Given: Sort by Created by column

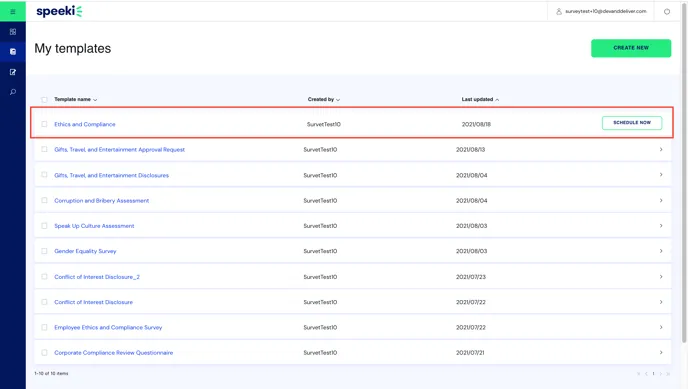Looking at the screenshot, I should (x=324, y=100).
